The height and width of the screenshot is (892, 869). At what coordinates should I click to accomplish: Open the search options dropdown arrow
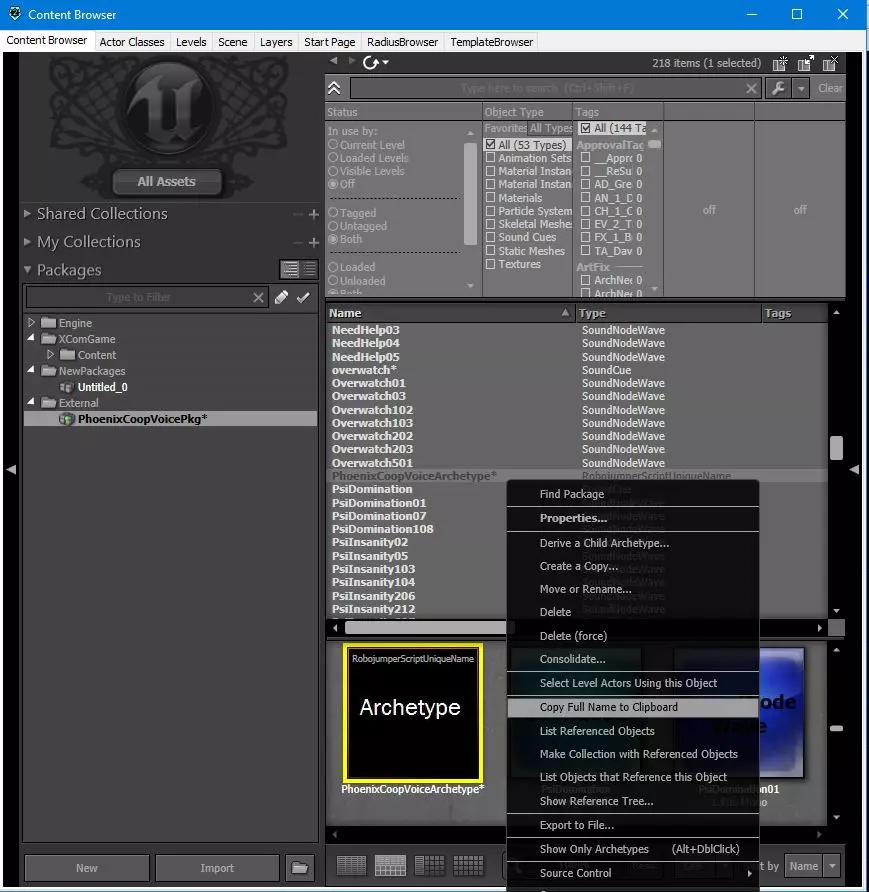point(801,88)
